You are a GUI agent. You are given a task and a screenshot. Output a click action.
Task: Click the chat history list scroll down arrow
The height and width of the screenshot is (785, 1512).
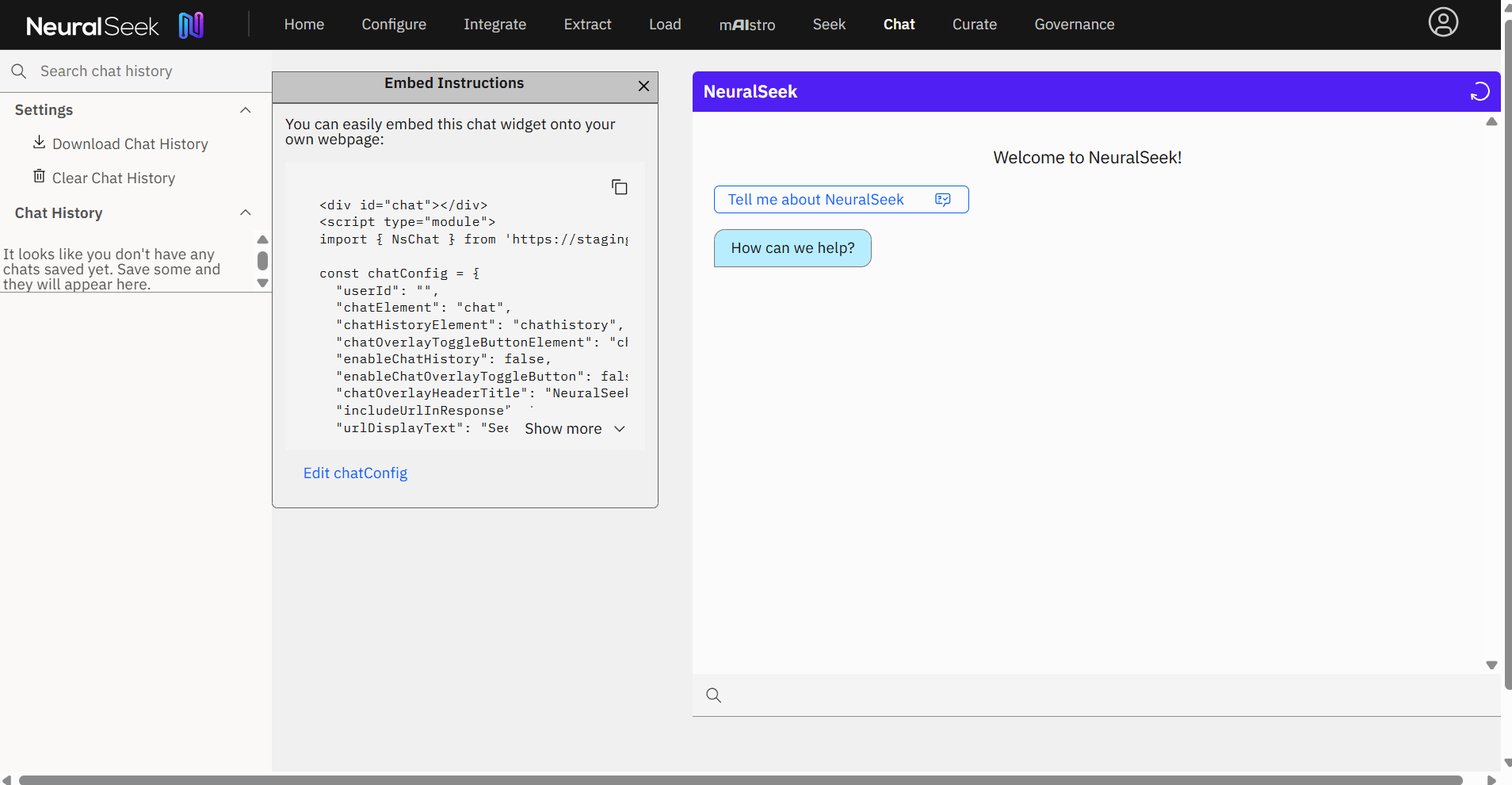pos(263,283)
